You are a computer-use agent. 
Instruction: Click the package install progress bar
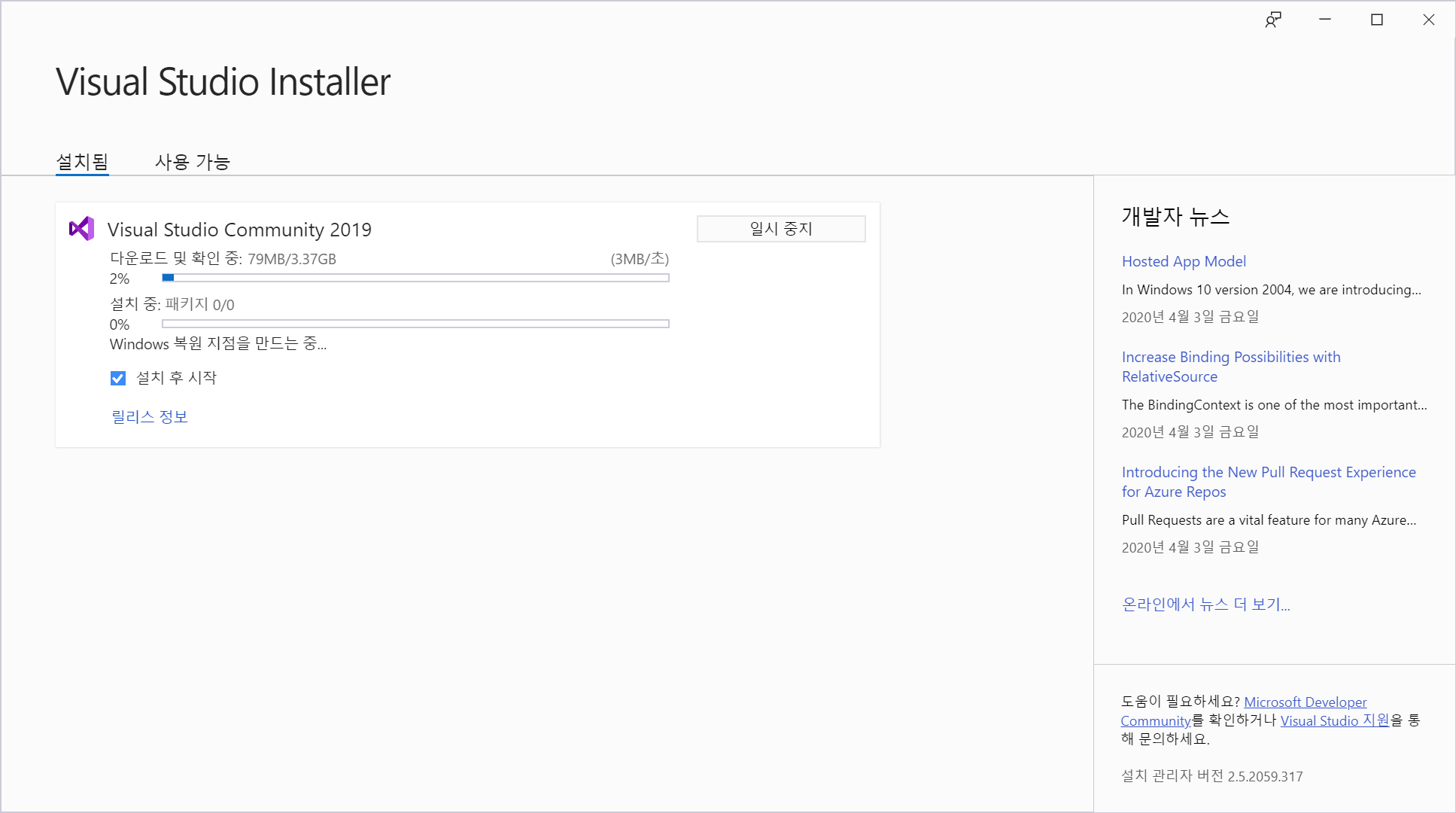pyautogui.click(x=415, y=324)
